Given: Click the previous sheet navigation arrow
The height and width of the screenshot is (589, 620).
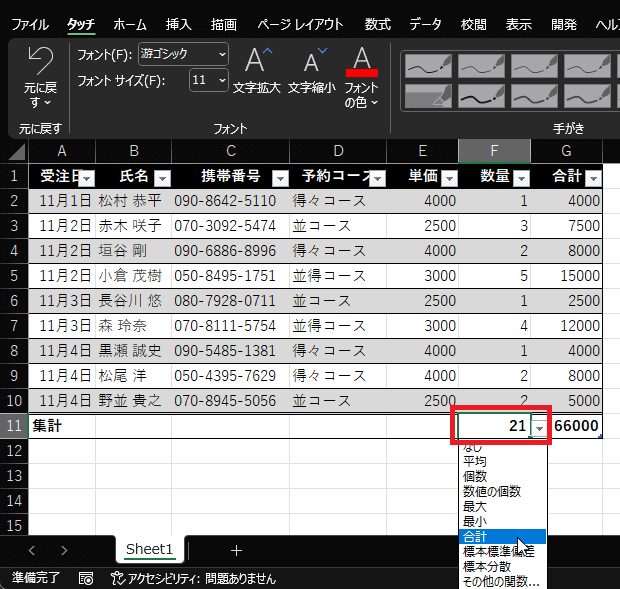Looking at the screenshot, I should click(x=31, y=550).
